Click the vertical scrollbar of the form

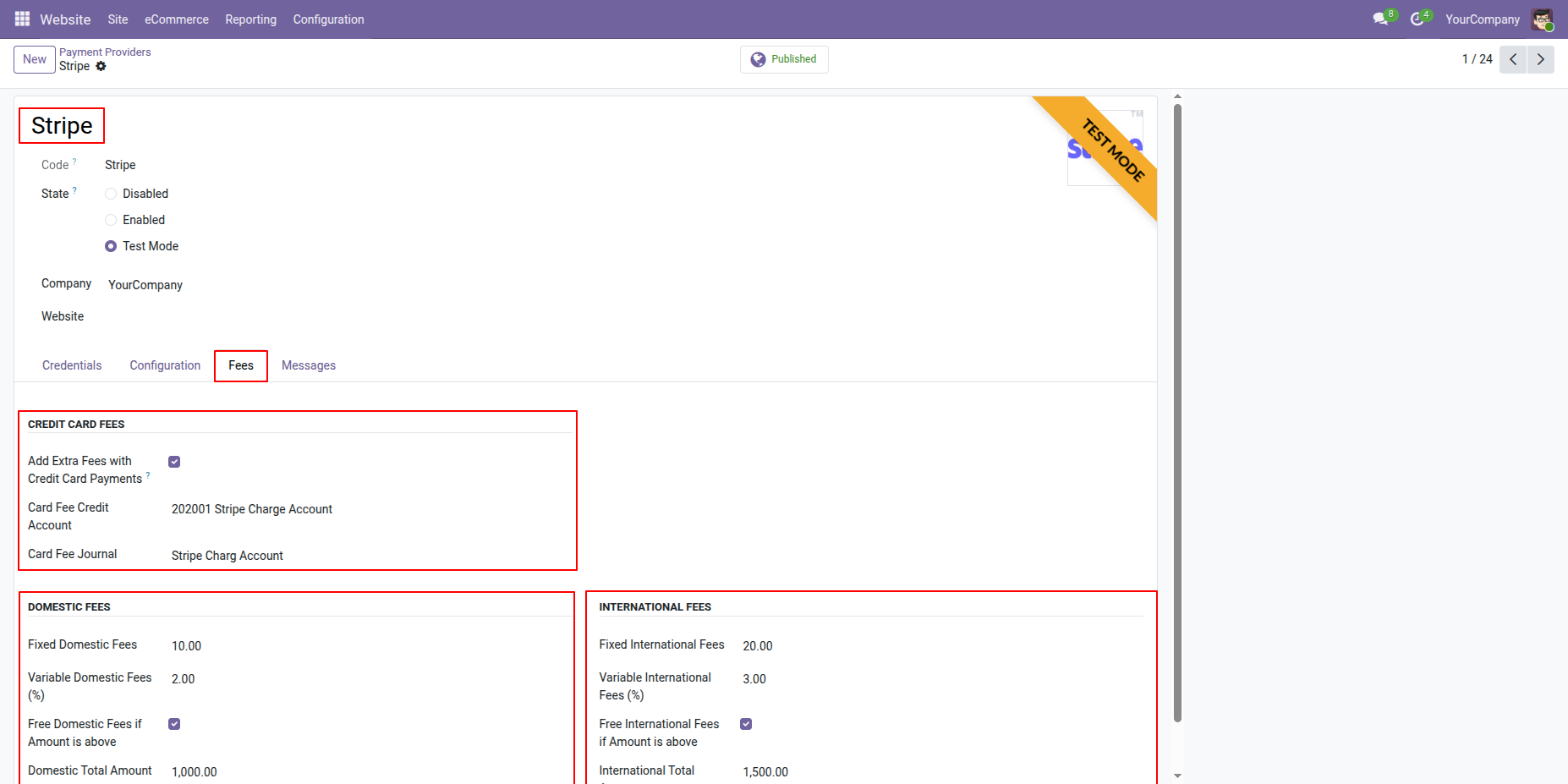click(x=1177, y=413)
